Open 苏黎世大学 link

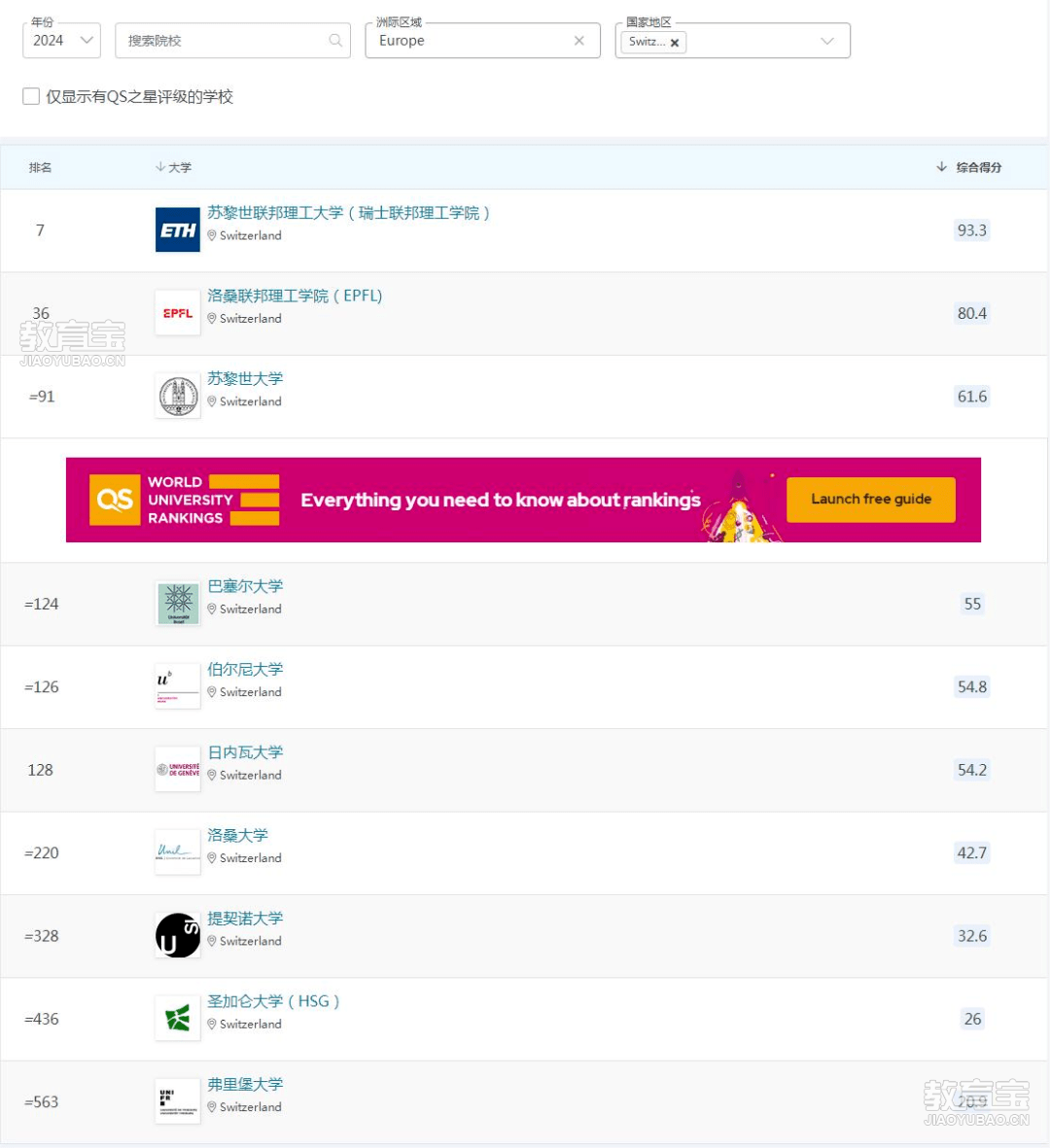pos(245,378)
